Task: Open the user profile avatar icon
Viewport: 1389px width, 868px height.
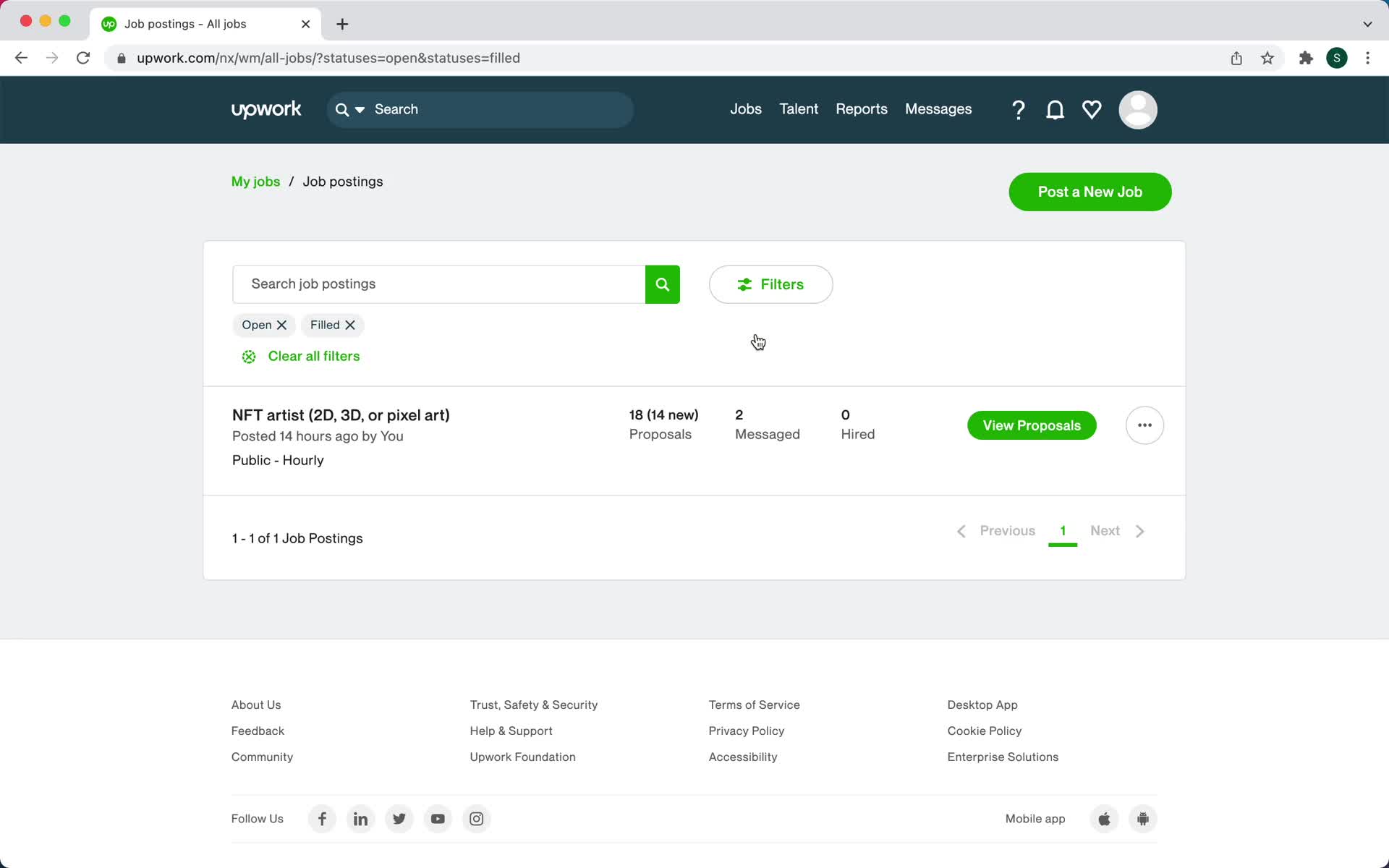Action: pos(1137,109)
